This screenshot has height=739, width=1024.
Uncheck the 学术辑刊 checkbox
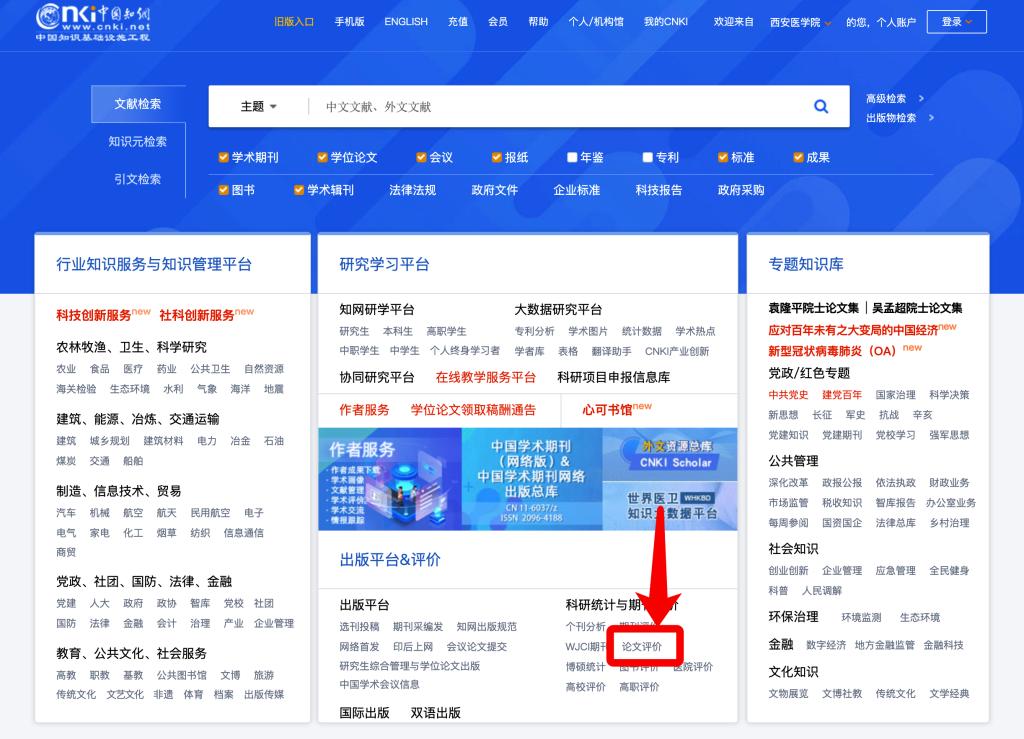(298, 190)
